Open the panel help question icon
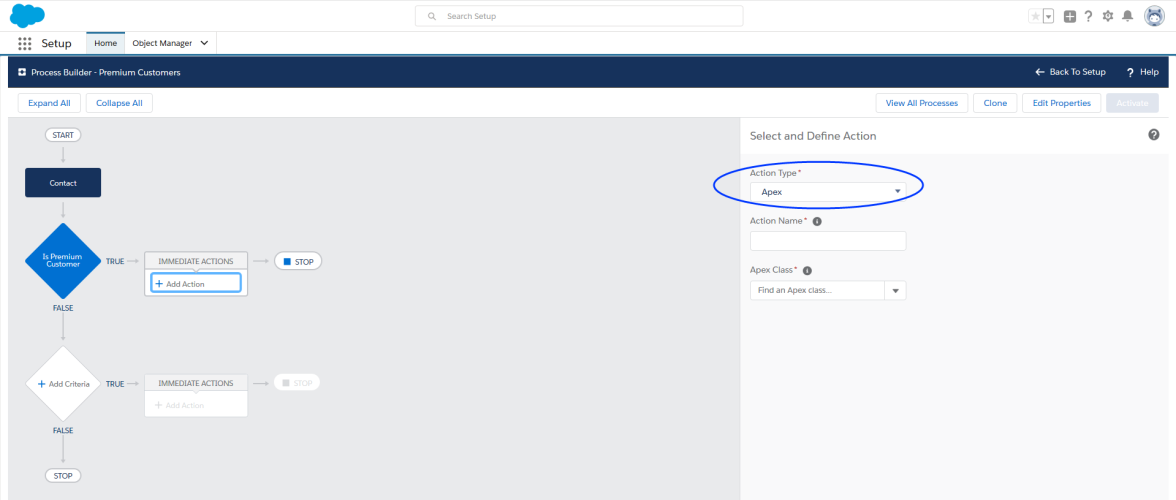 tap(1154, 135)
